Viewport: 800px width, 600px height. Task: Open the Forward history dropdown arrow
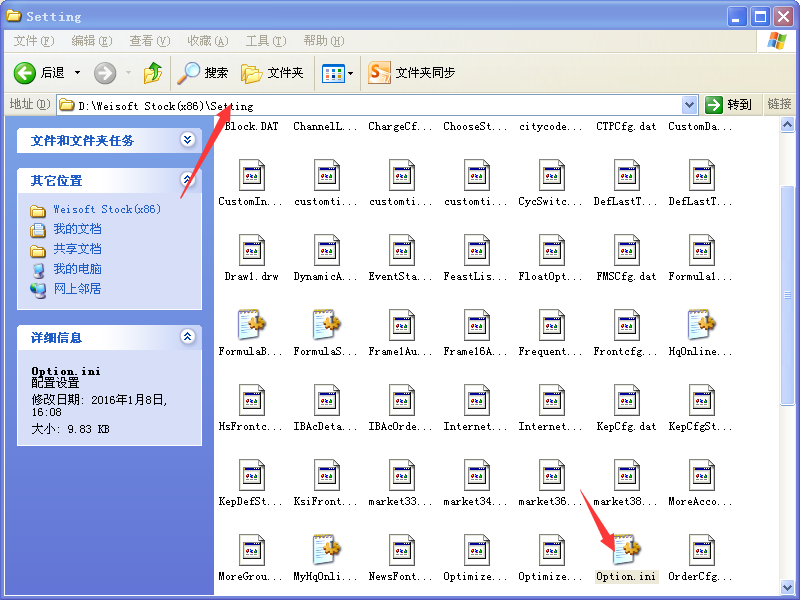click(x=128, y=73)
